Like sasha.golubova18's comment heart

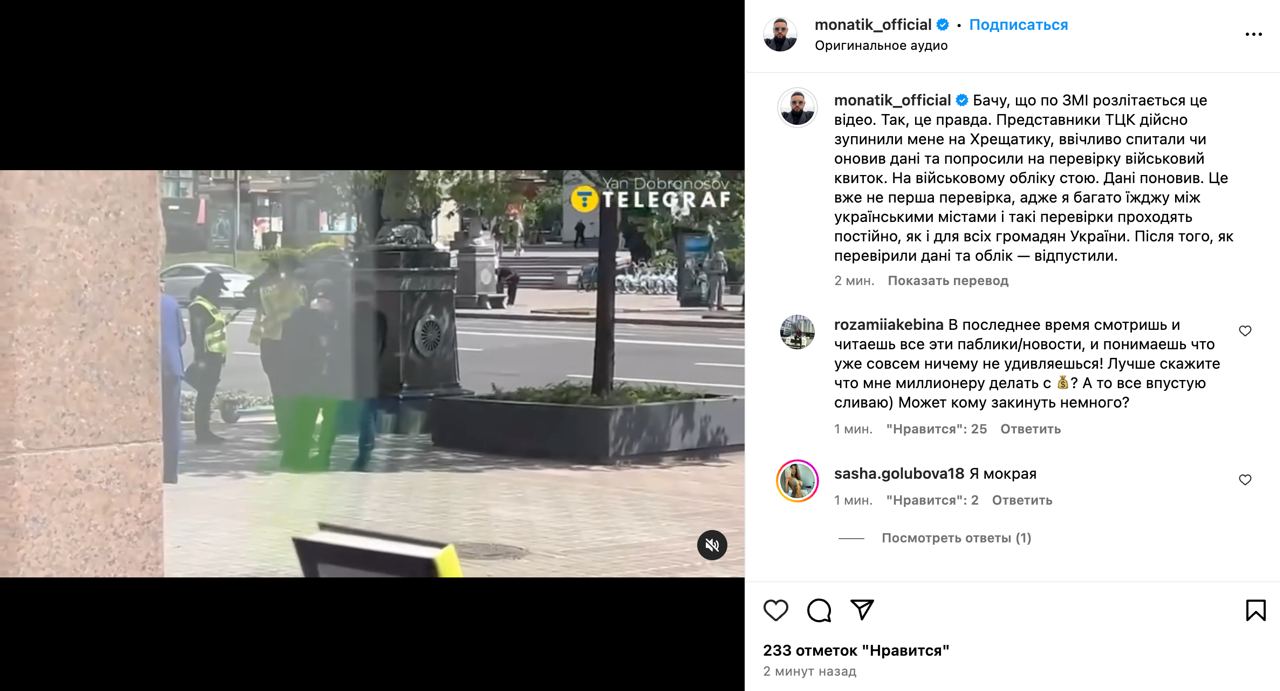tap(1245, 480)
